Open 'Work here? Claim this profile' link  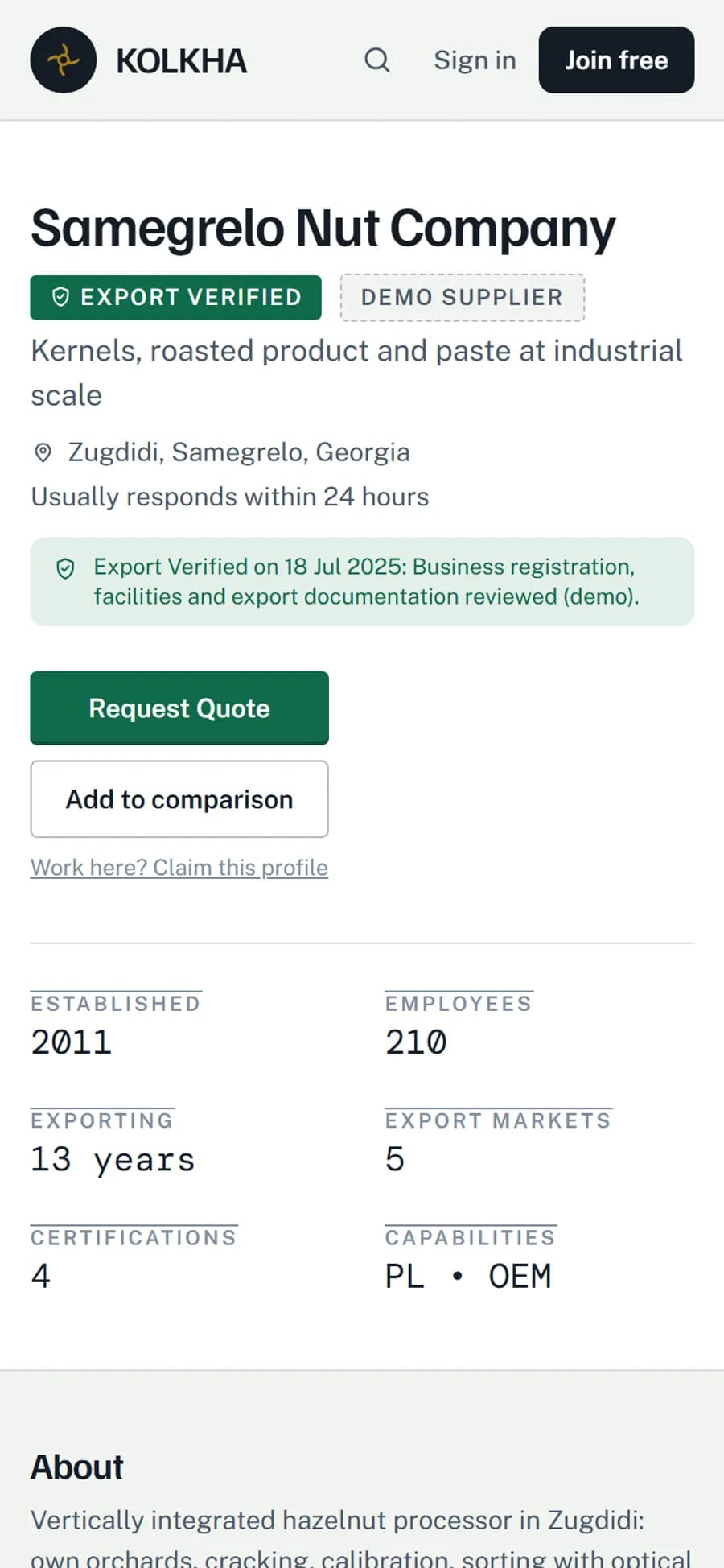pyautogui.click(x=179, y=868)
